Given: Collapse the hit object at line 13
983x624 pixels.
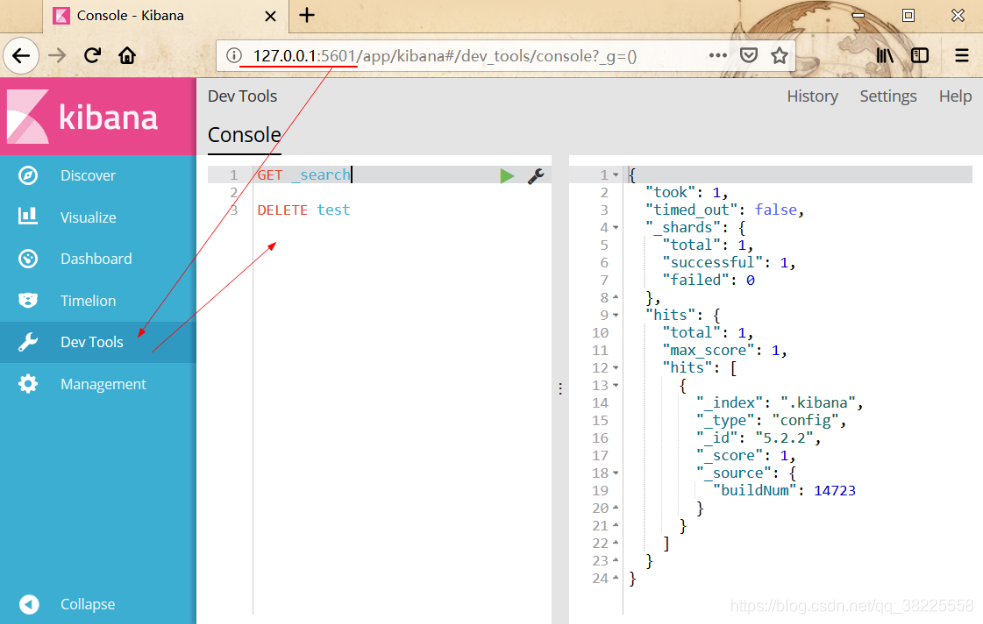Looking at the screenshot, I should [x=616, y=385].
